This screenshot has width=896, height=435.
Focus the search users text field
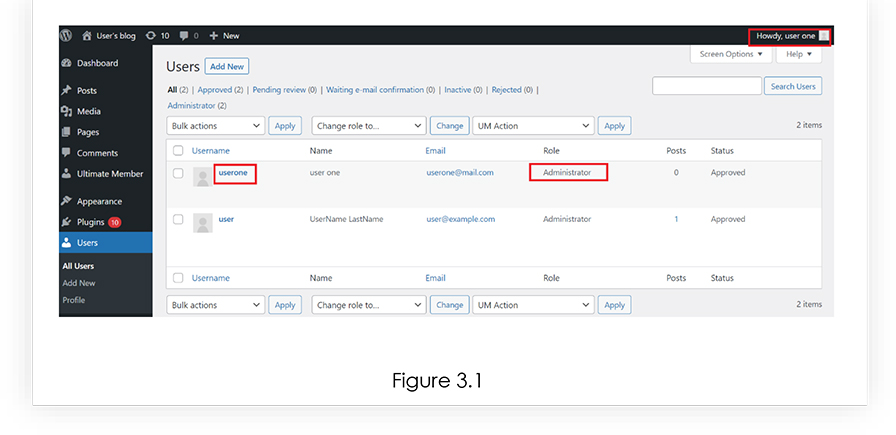point(707,86)
